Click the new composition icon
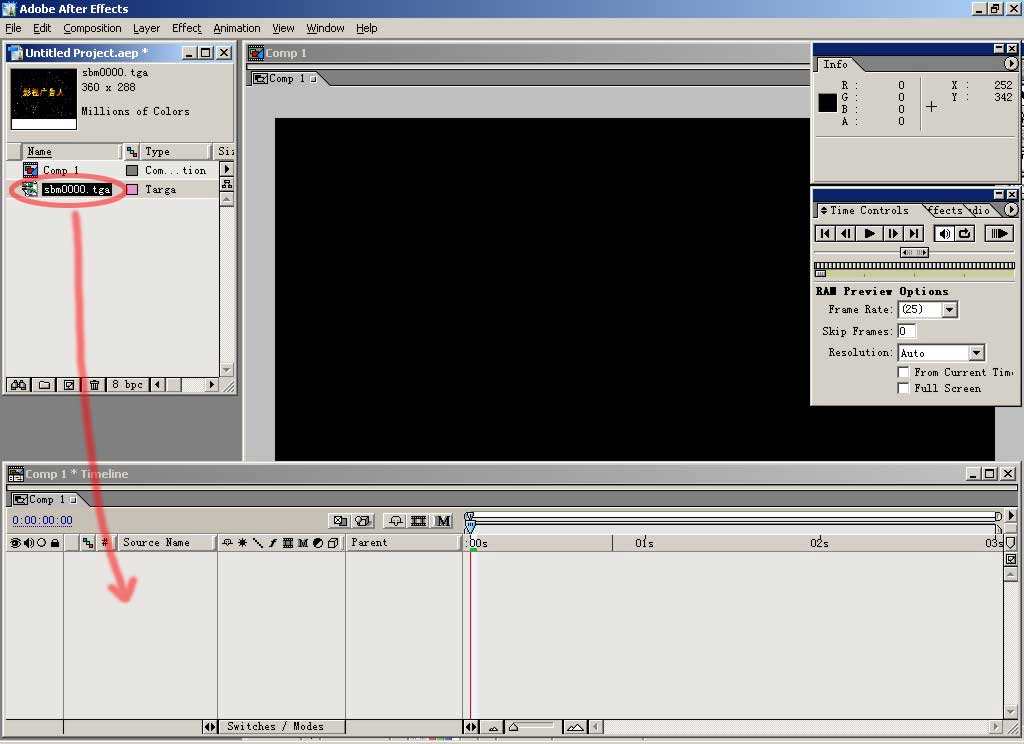Viewport: 1024px width, 744px height. coord(69,385)
